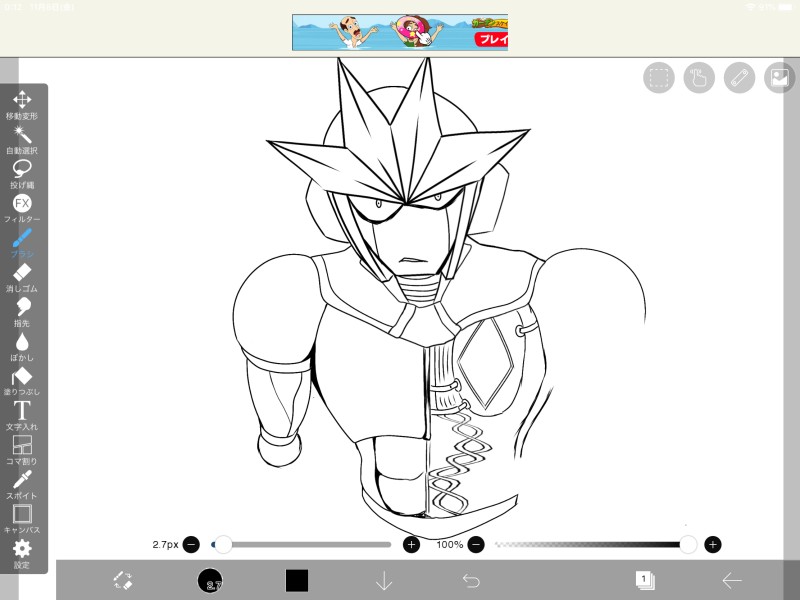Click the opacity slider track

point(595,544)
